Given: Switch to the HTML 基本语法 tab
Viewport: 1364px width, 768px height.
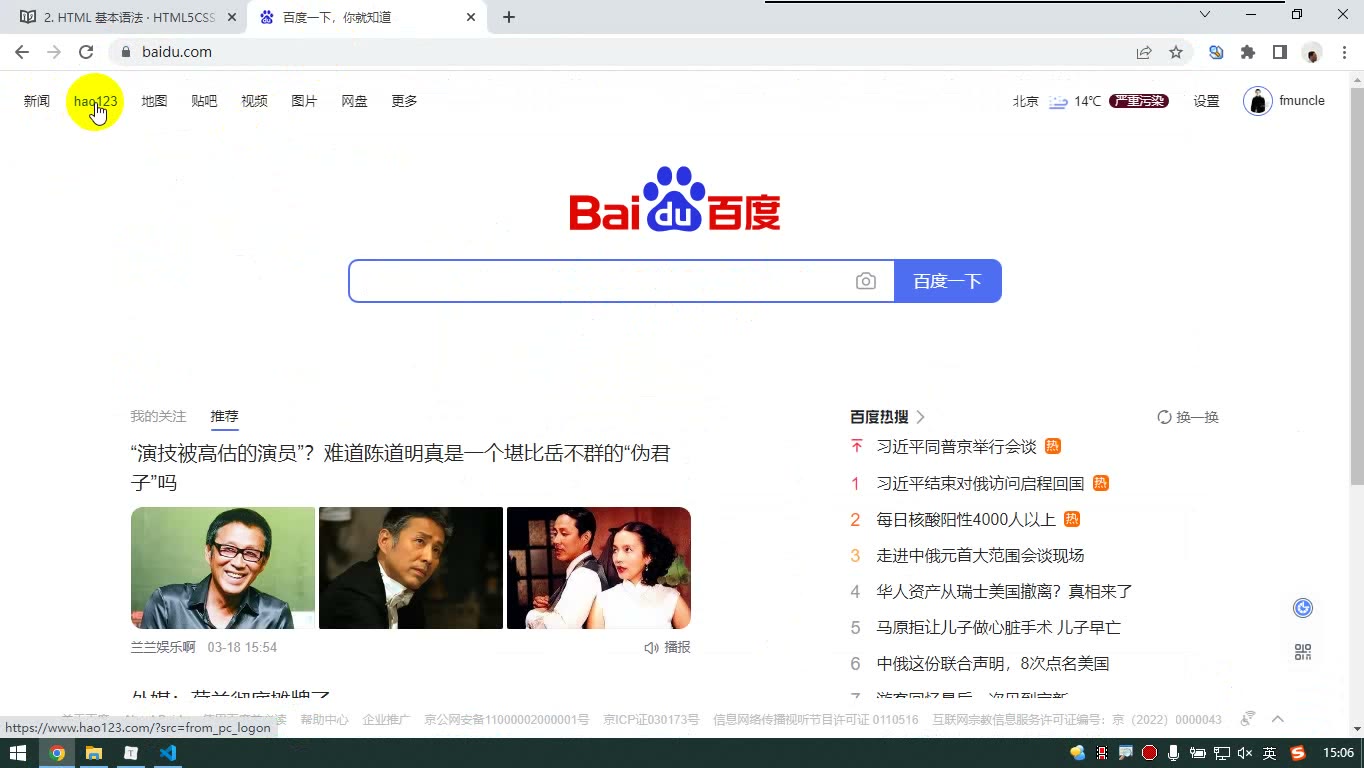Looking at the screenshot, I should [124, 17].
